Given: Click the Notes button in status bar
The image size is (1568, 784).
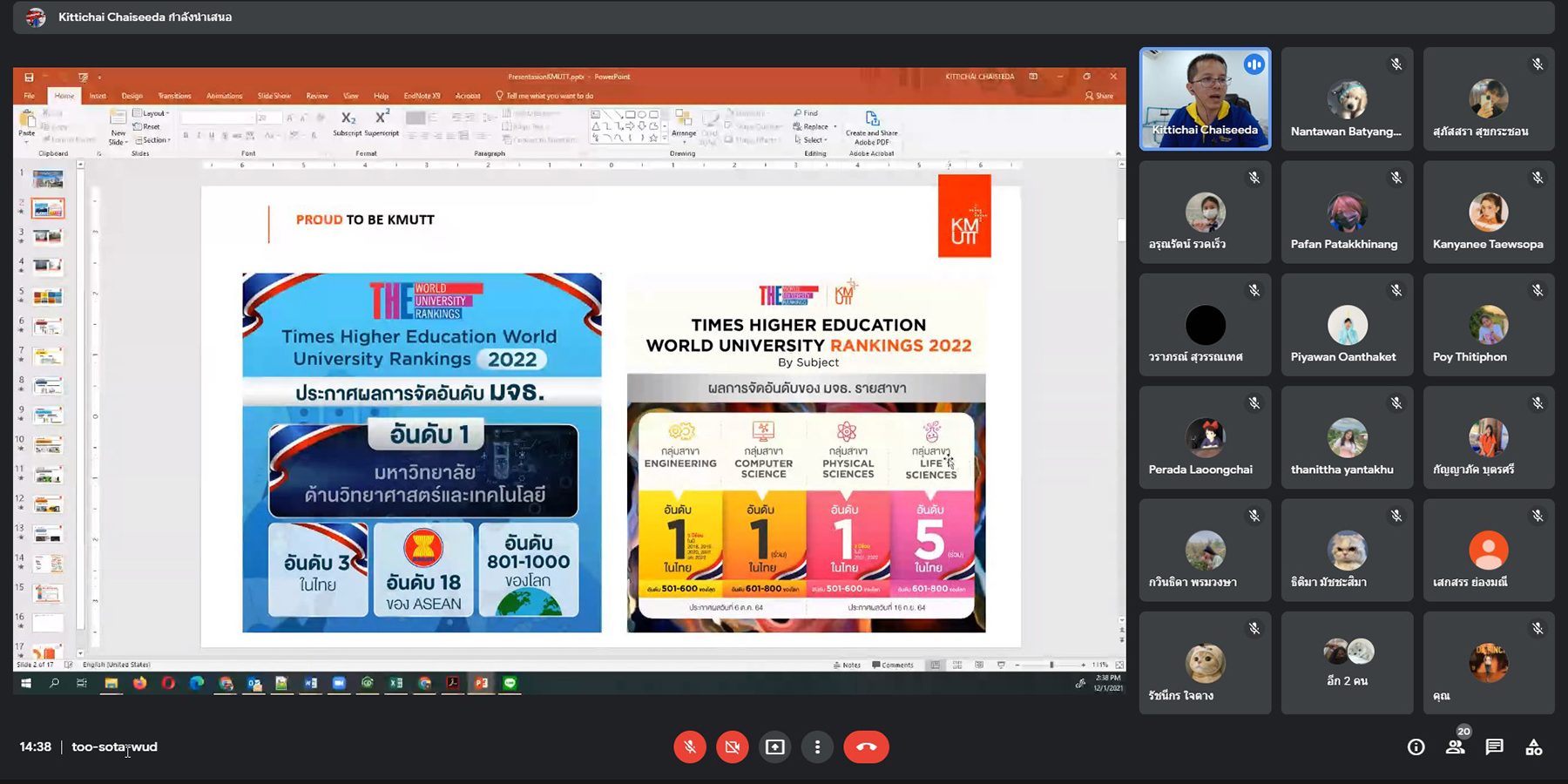Looking at the screenshot, I should pos(847,665).
